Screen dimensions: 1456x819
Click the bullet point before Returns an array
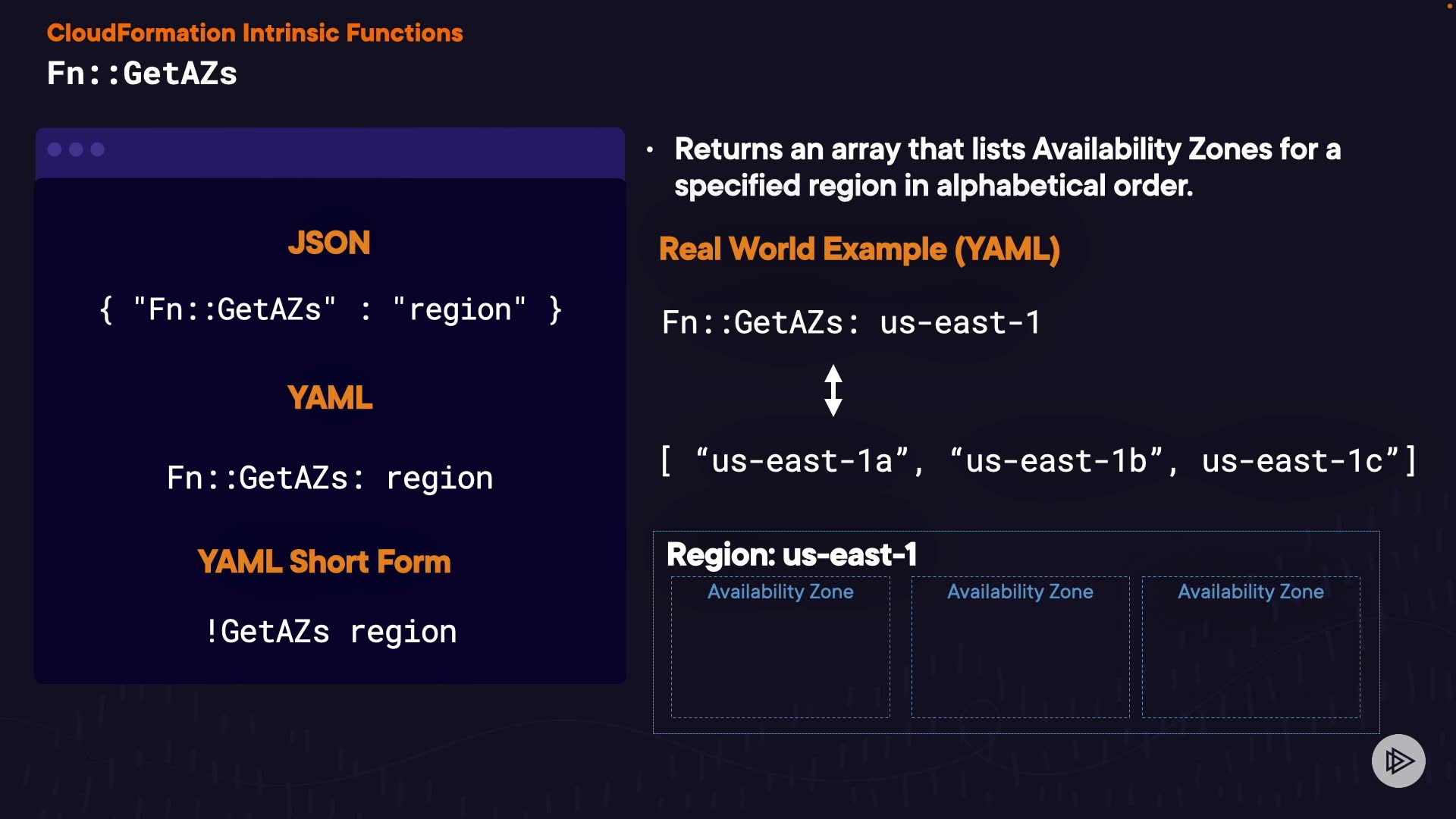pos(650,150)
